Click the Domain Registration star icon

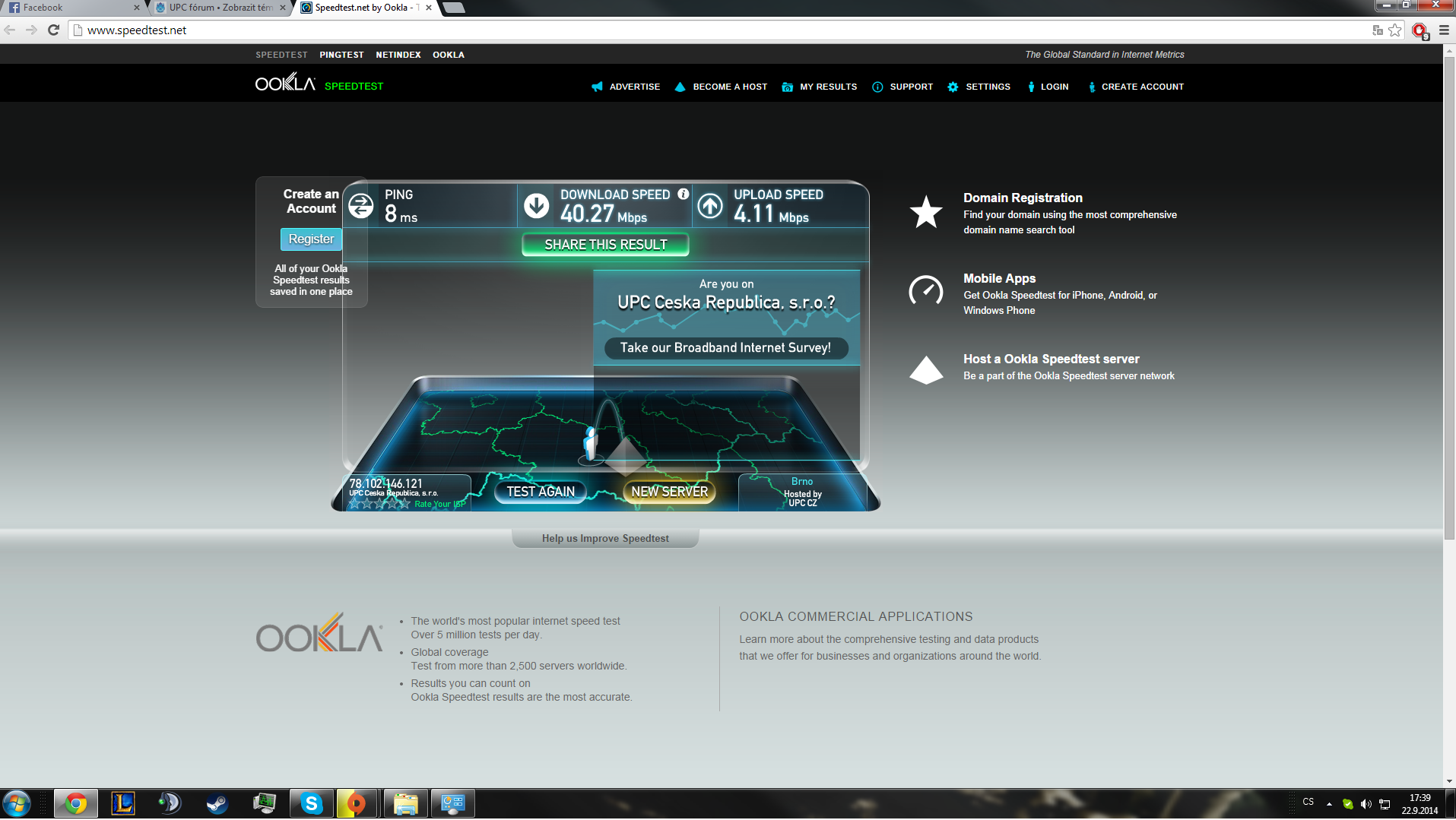(926, 212)
